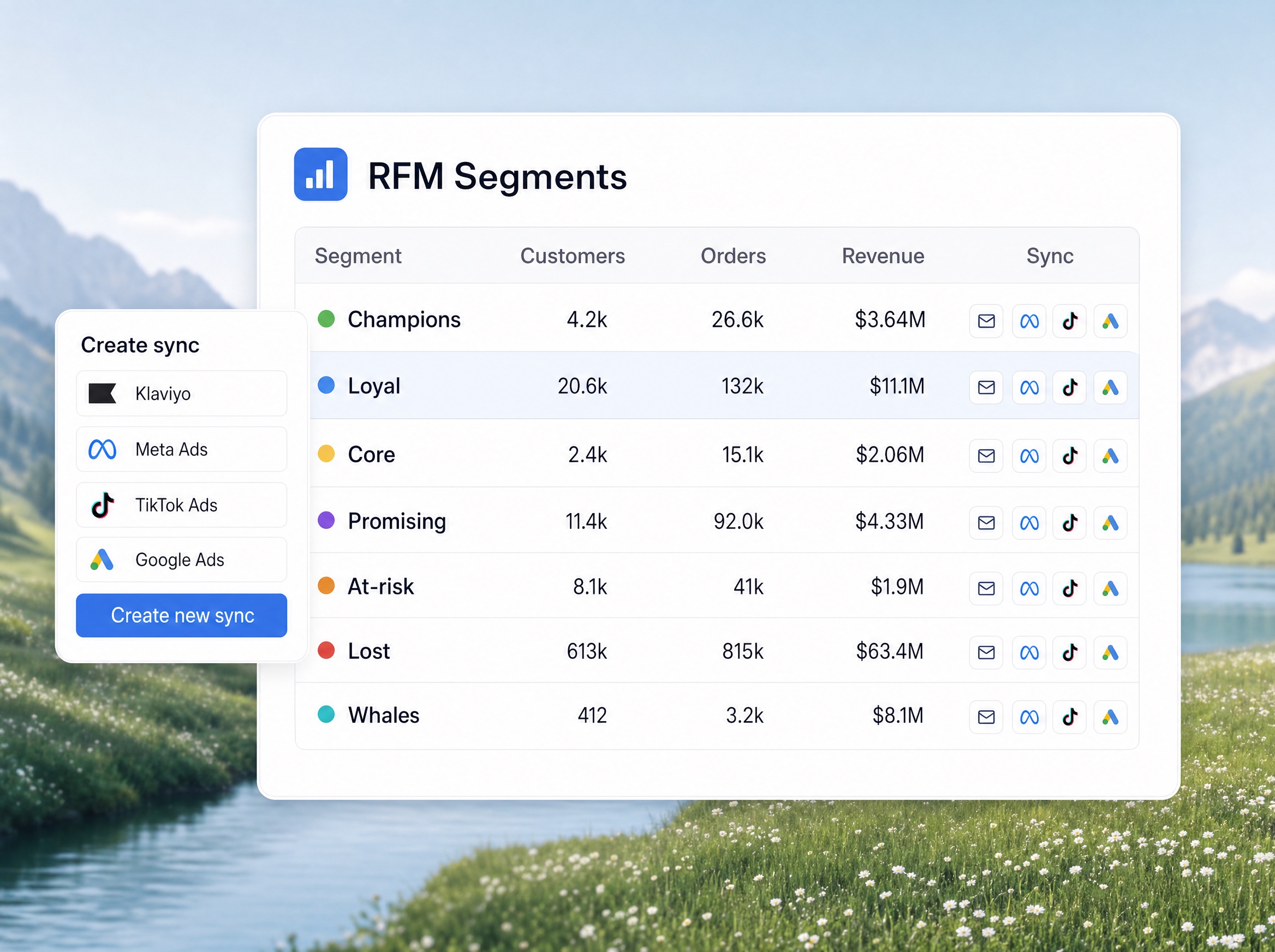Select the Whales segment name
Screen dimensions: 1275x952
384,715
